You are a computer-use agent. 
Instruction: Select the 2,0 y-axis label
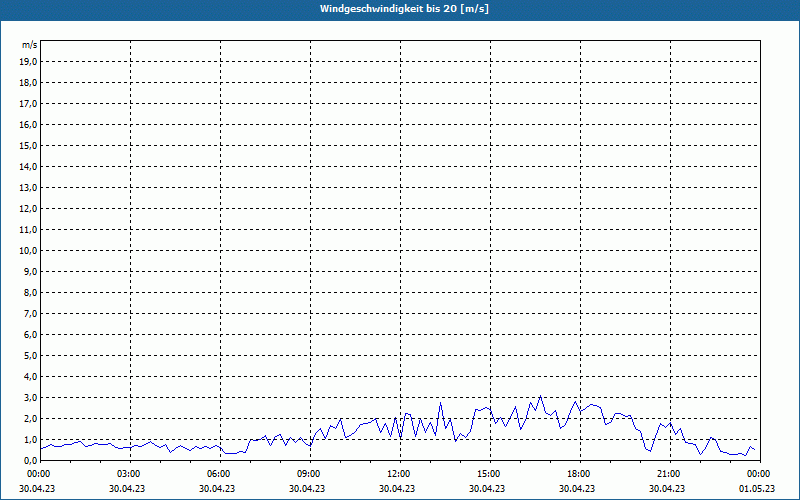click(x=30, y=418)
